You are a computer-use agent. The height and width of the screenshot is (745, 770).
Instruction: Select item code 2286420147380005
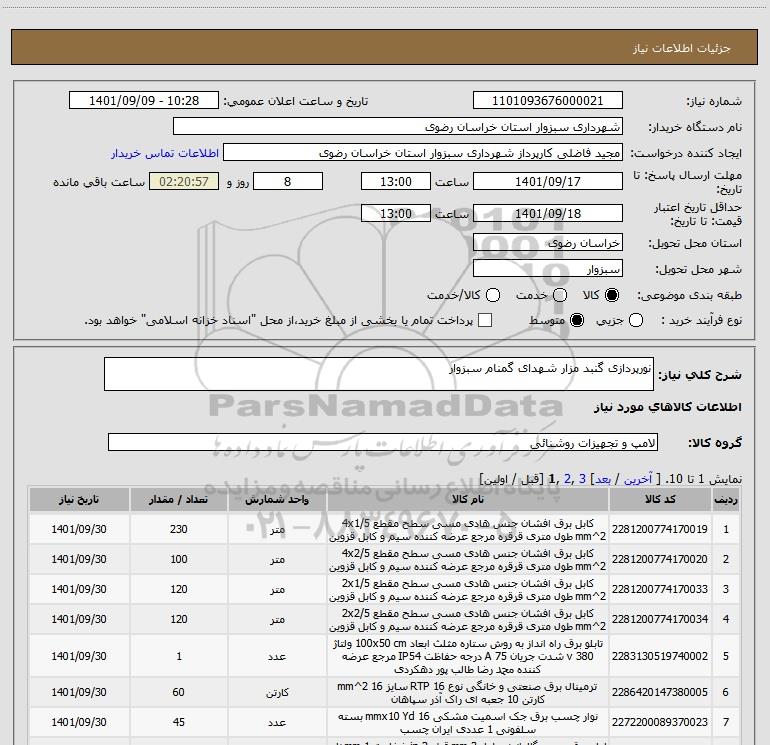click(660, 692)
